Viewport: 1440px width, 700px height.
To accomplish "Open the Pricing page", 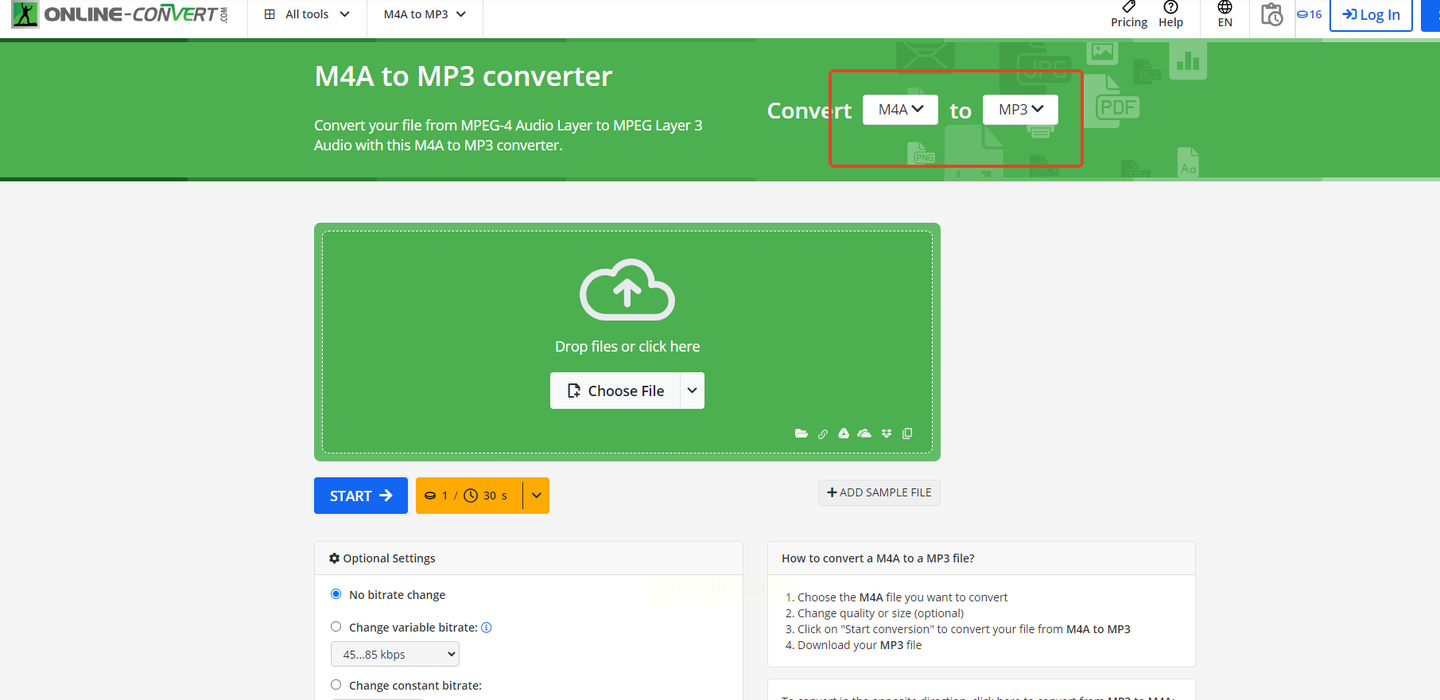I will click(1129, 14).
